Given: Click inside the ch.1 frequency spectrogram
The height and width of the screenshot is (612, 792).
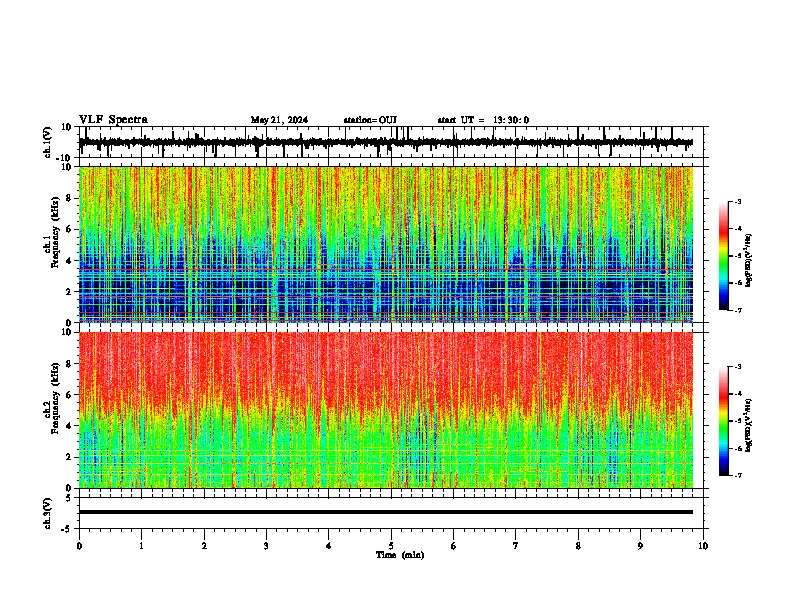Looking at the screenshot, I should [386, 244].
